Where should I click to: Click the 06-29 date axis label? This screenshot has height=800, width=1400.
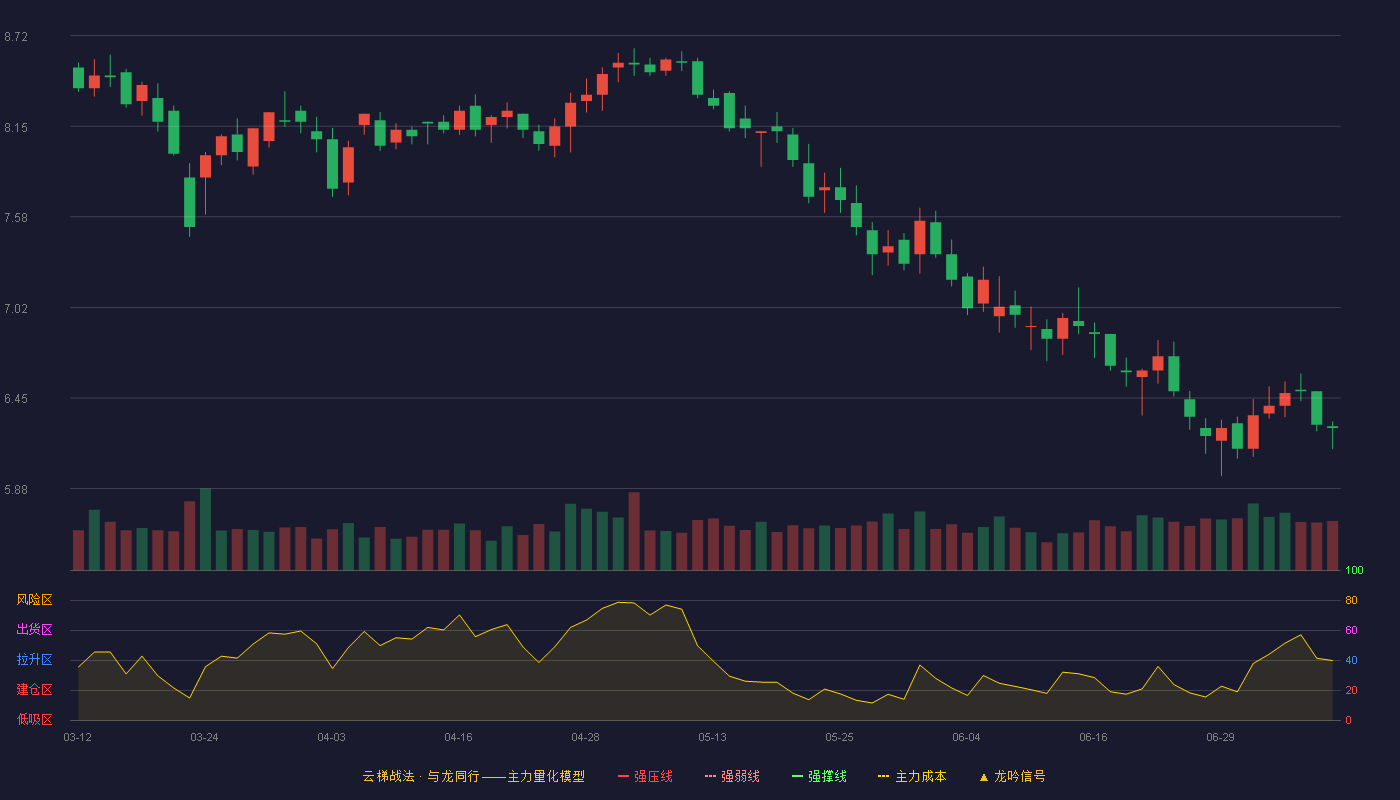pos(1220,737)
